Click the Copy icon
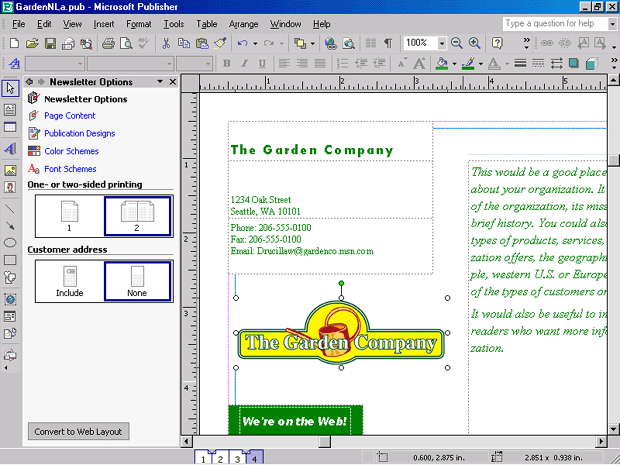This screenshot has height=465, width=620. pyautogui.click(x=184, y=43)
